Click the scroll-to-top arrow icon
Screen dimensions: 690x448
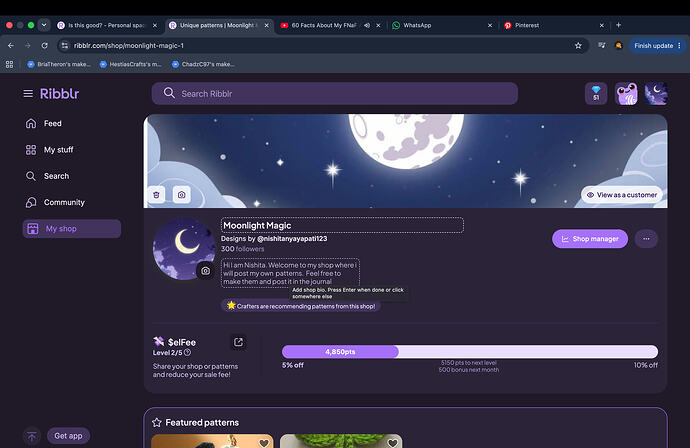pyautogui.click(x=32, y=436)
